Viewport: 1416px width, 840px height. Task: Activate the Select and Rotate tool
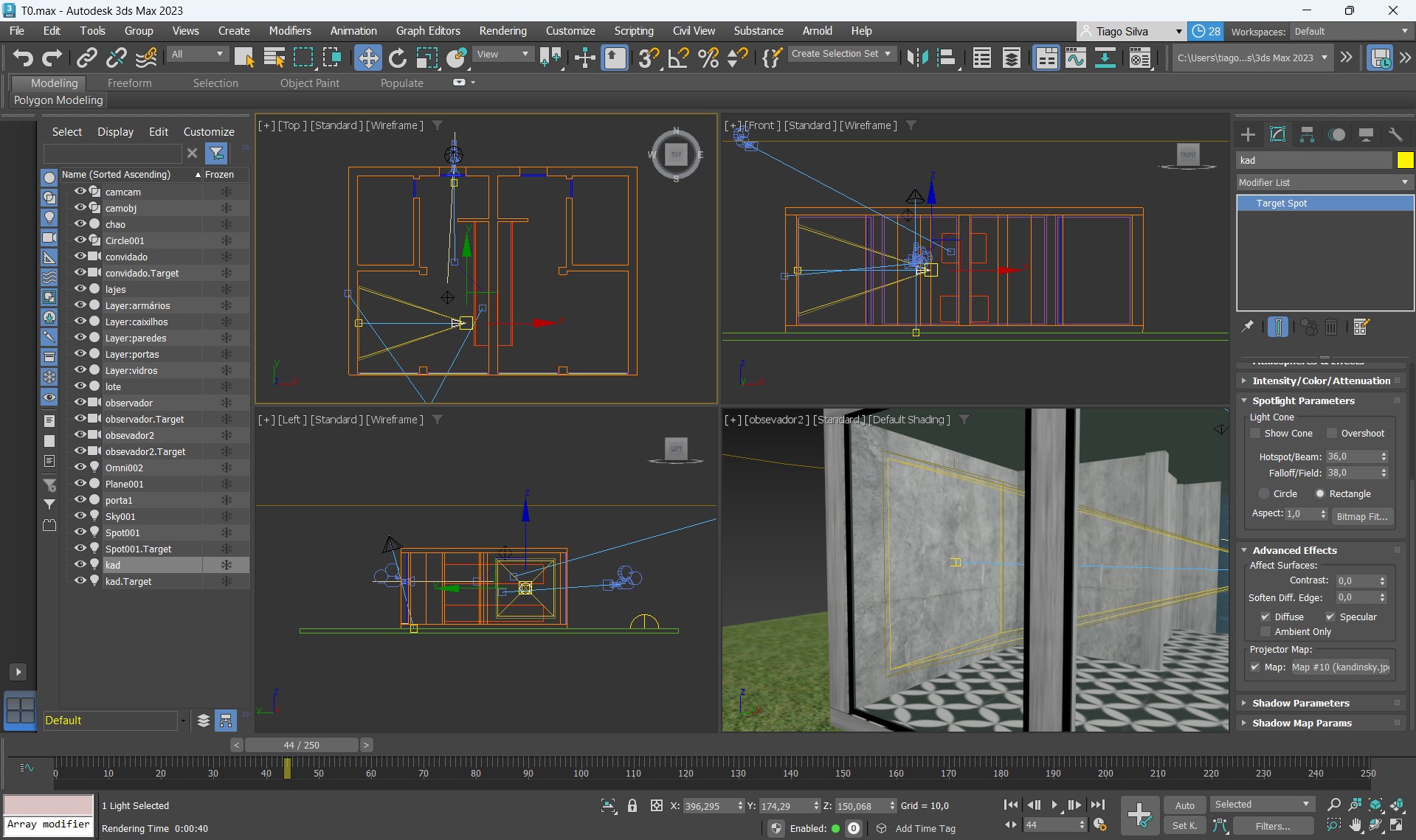397,58
